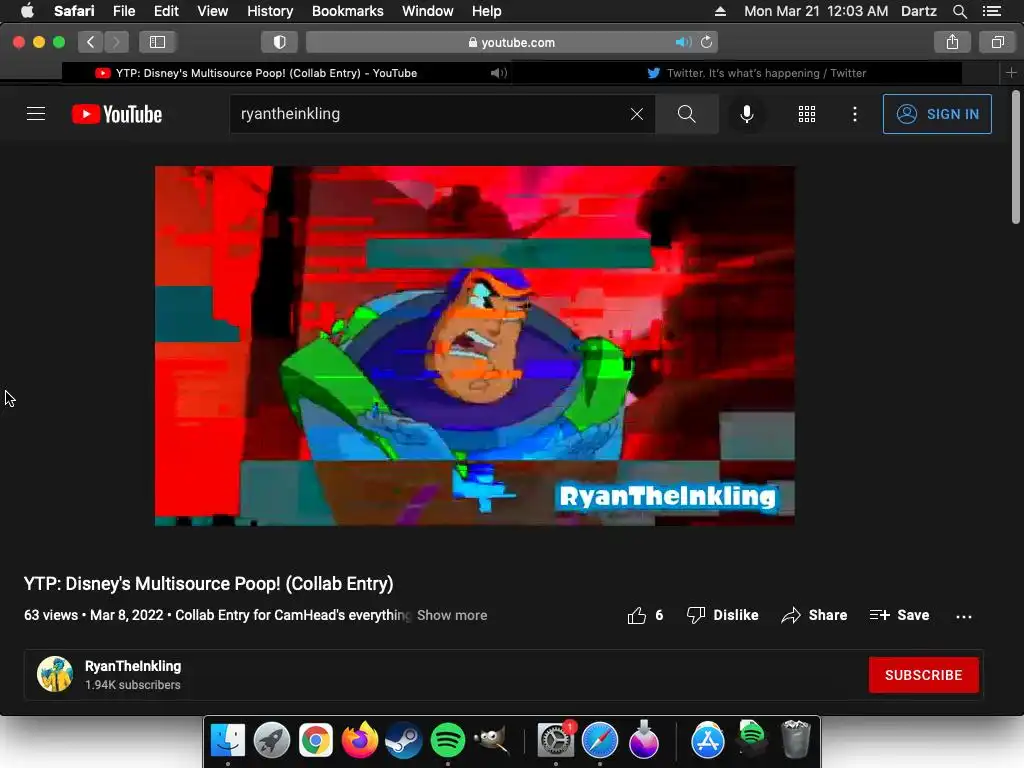Expand description with Show more
Screen dimensions: 1024x768
pos(452,615)
